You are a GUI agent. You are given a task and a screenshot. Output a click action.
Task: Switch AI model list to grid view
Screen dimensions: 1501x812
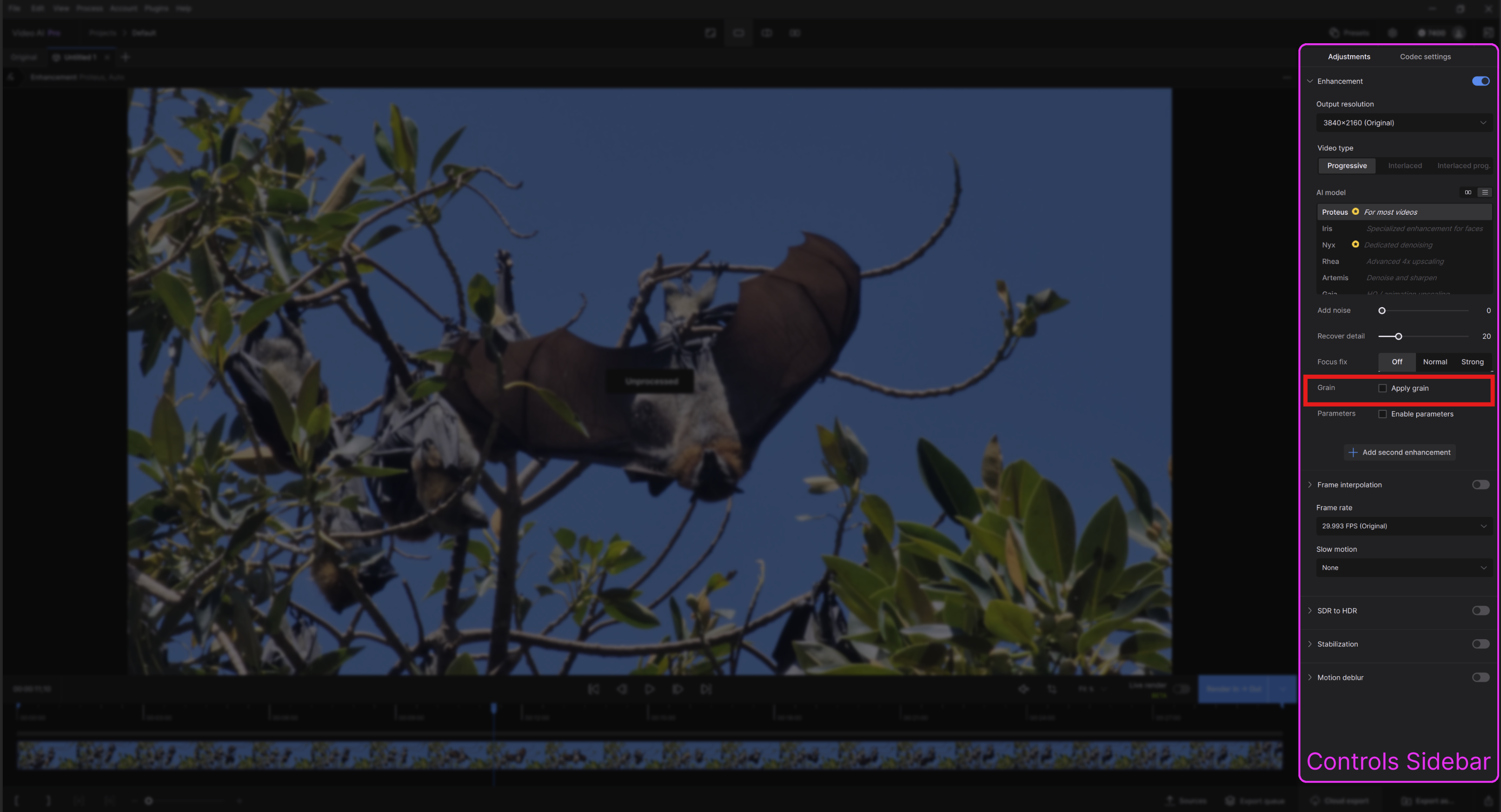[x=1468, y=192]
